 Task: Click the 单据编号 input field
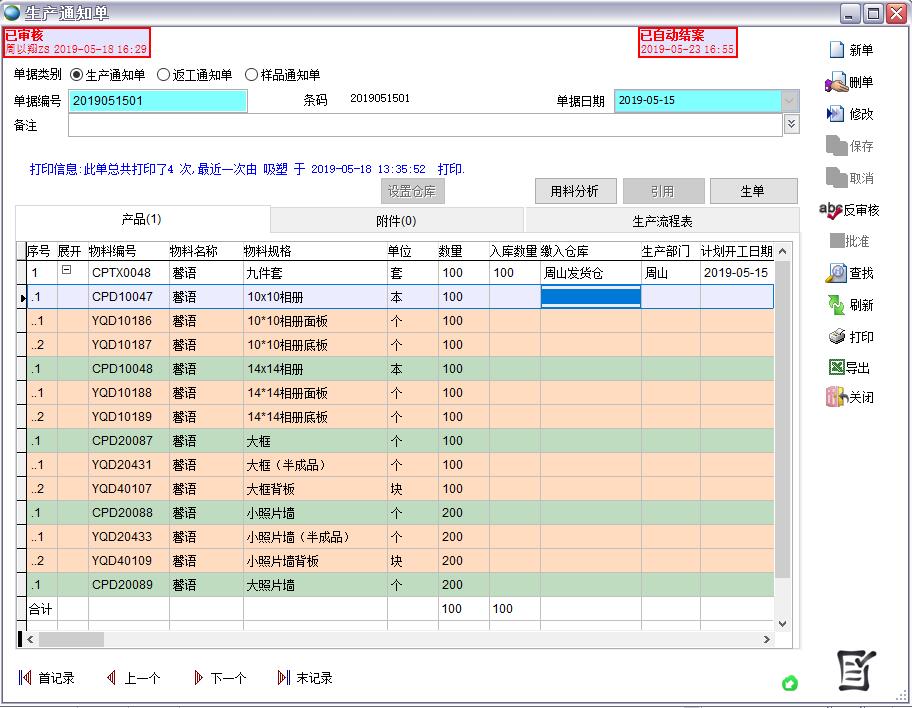click(157, 101)
